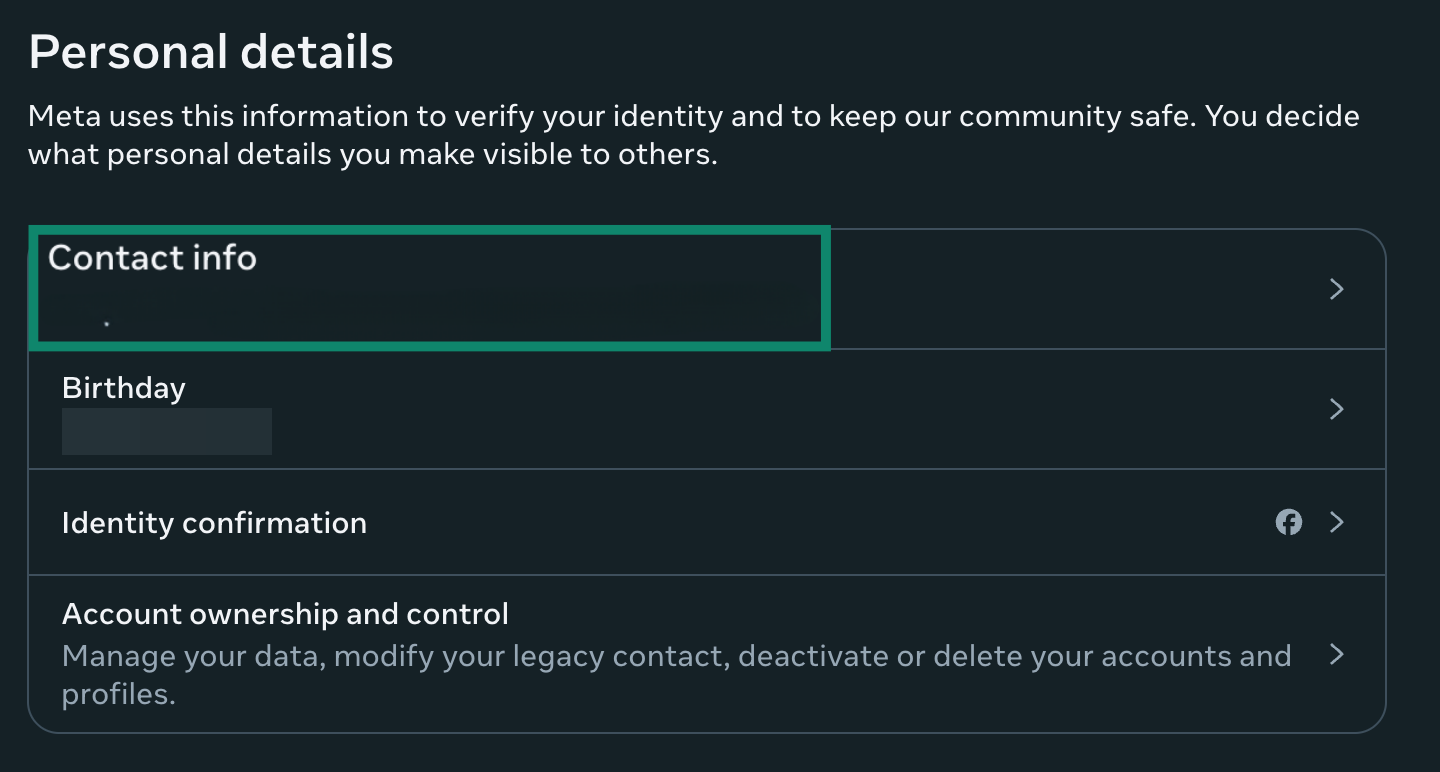Open Identity confirmation settings
1440x772 pixels.
700,522
